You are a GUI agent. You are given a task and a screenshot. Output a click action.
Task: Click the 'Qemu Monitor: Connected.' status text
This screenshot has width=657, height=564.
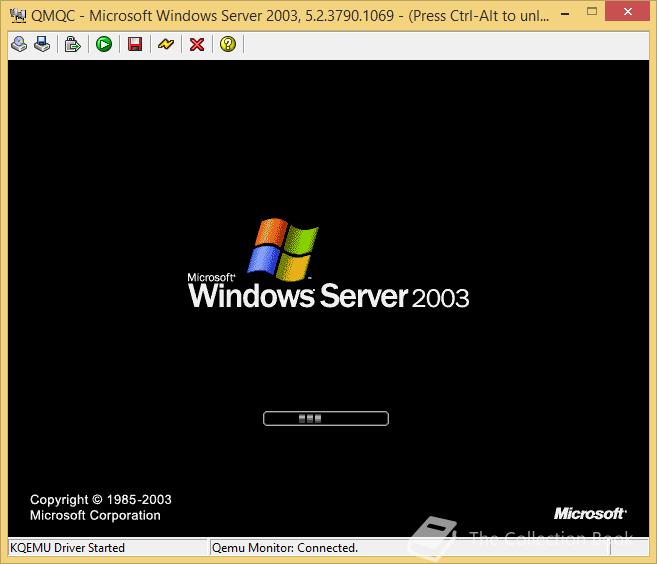[x=285, y=548]
